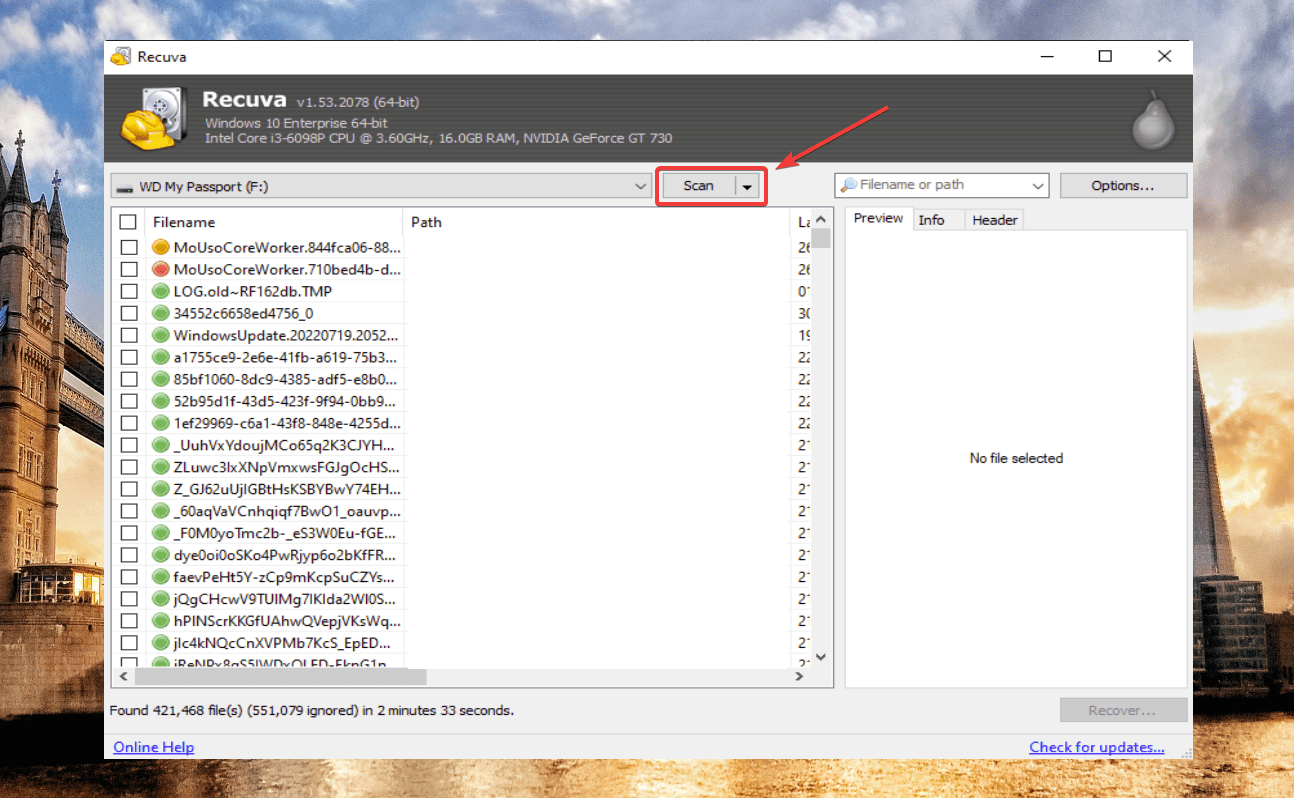Screen dimensions: 1294x798
Task: Click the green status icon of 85bf1060-8dc9
Action: pyautogui.click(x=160, y=379)
